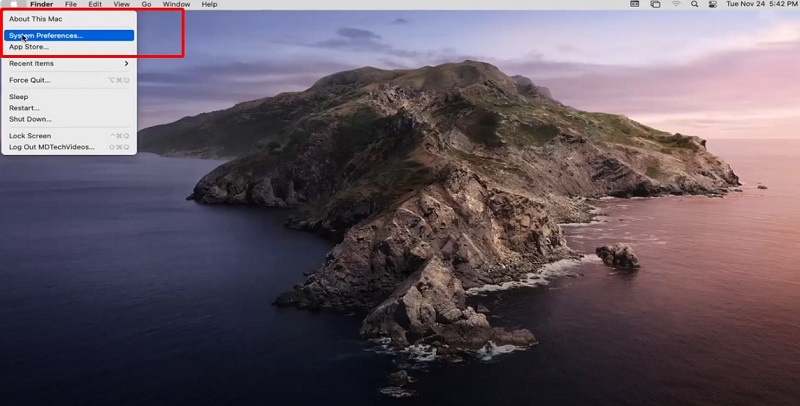This screenshot has width=800, height=406.
Task: Open the Window menu in menu bar
Action: (x=176, y=5)
